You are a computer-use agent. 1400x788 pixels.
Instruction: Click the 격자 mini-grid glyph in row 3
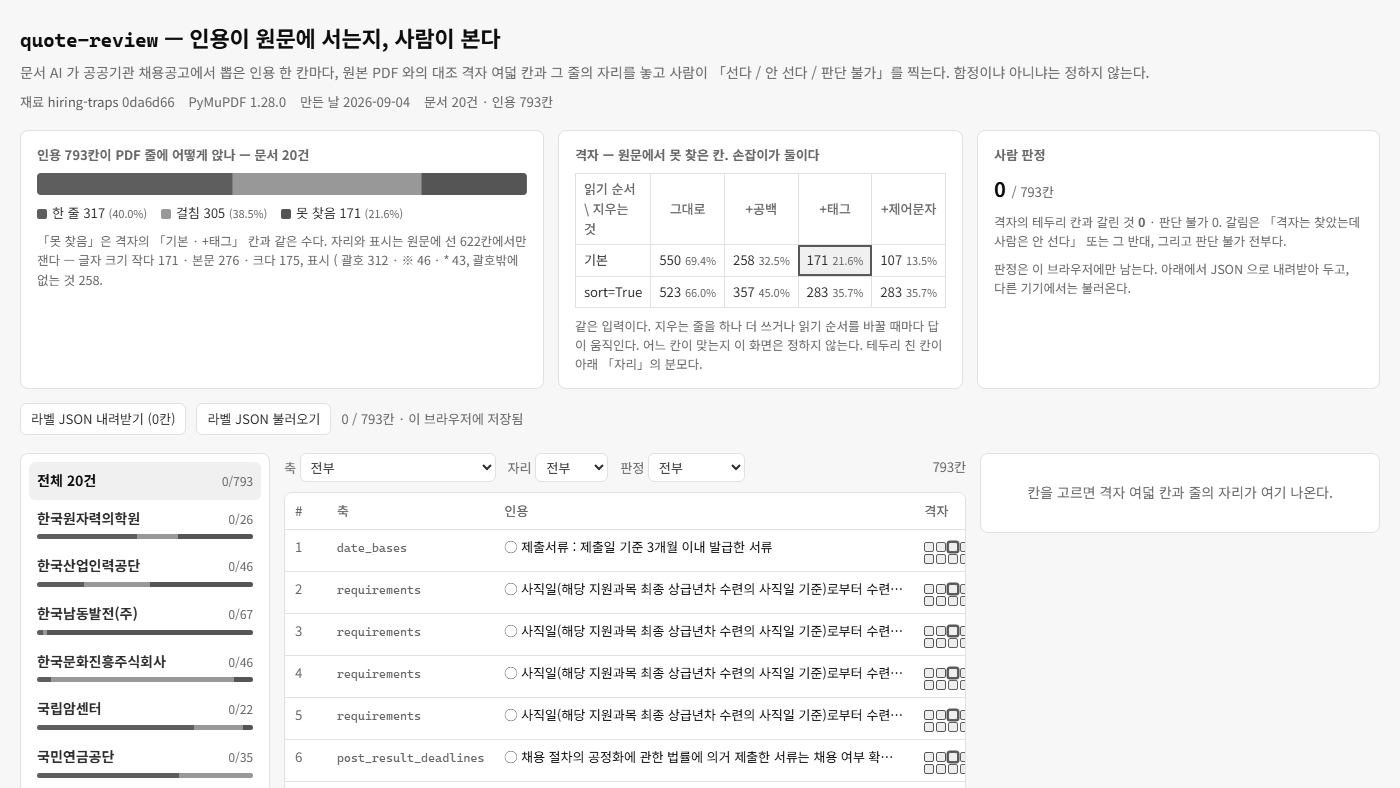click(947, 637)
